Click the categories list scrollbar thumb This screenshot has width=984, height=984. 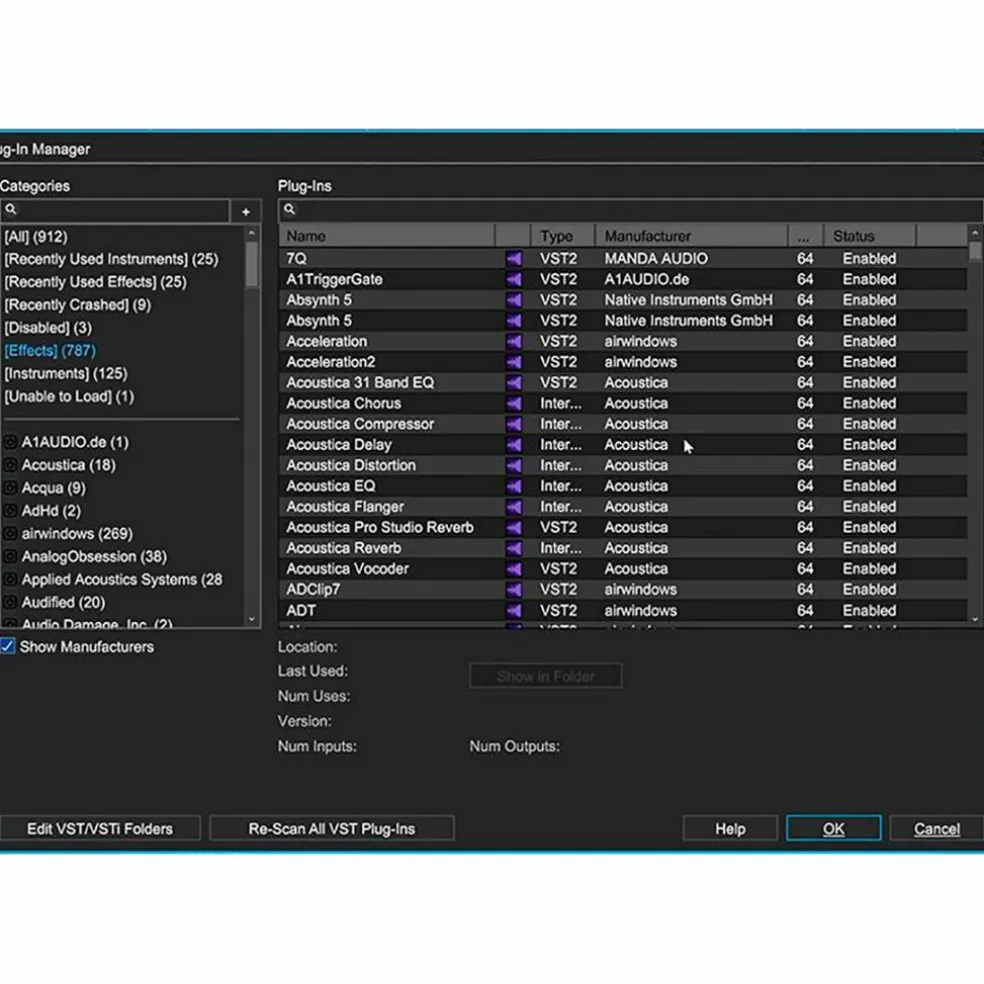(x=252, y=264)
